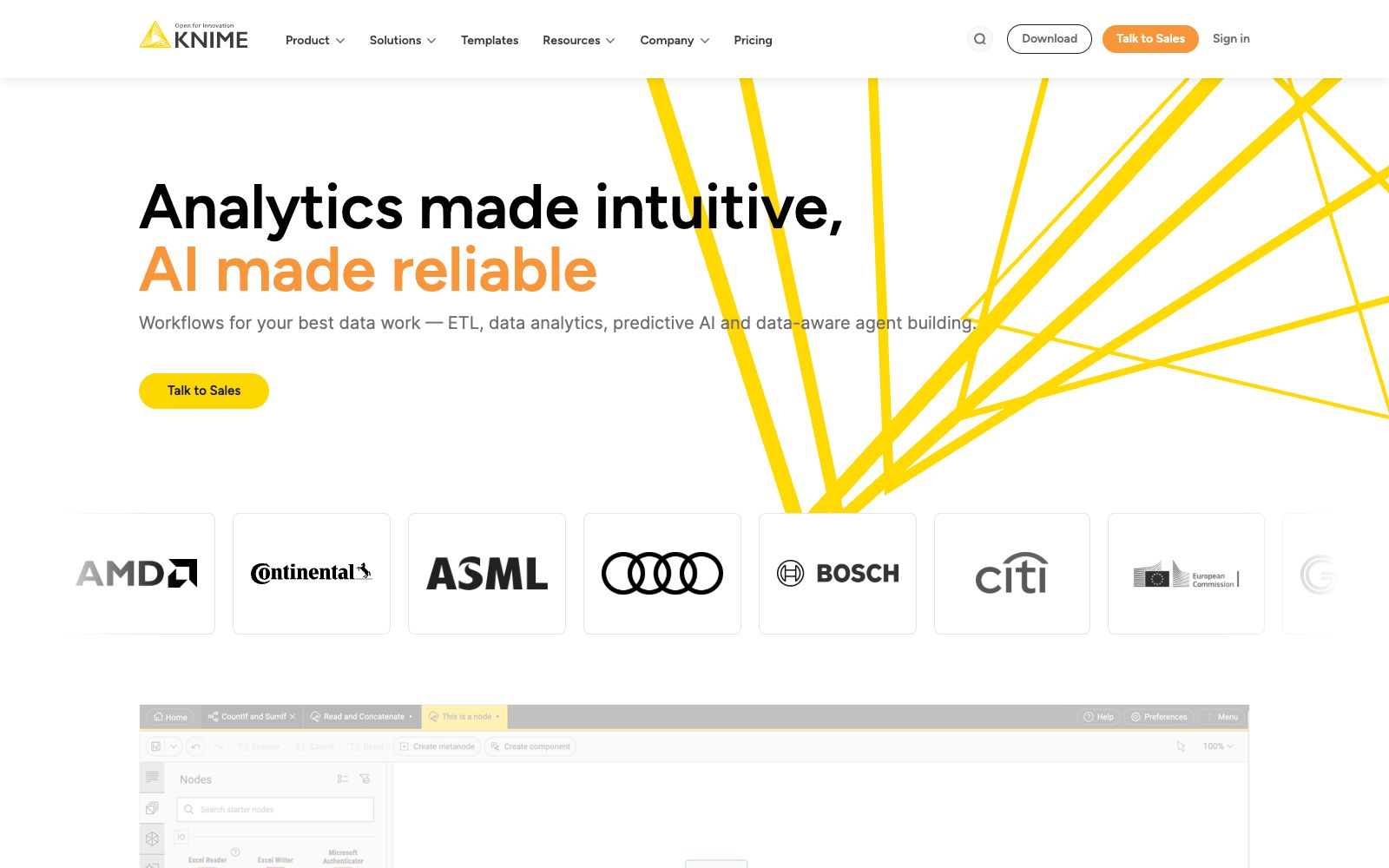This screenshot has width=1389, height=868.
Task: Click the Create metanode button
Action: coord(438,746)
